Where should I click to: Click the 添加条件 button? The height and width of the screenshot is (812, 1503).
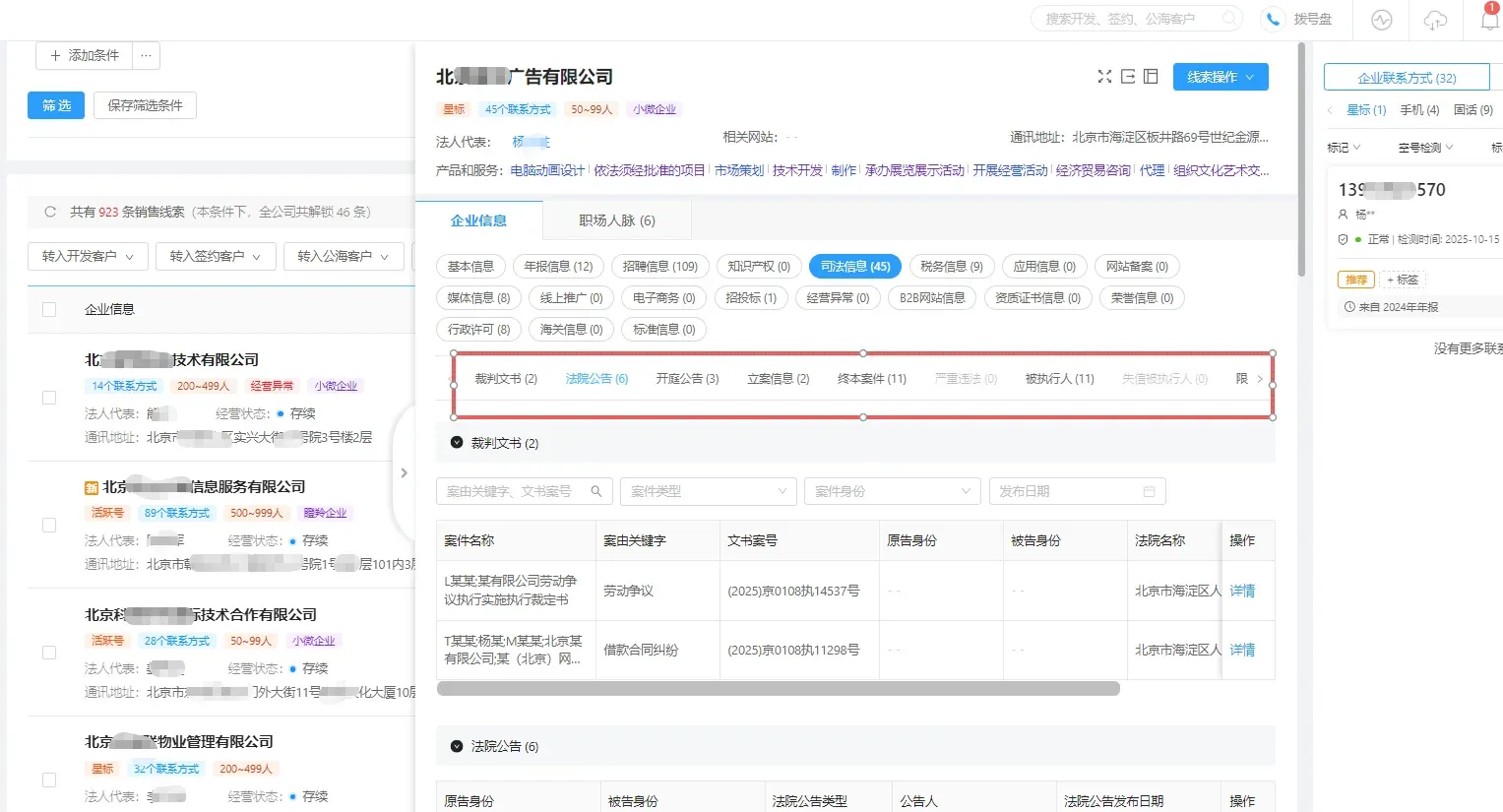pyautogui.click(x=84, y=56)
